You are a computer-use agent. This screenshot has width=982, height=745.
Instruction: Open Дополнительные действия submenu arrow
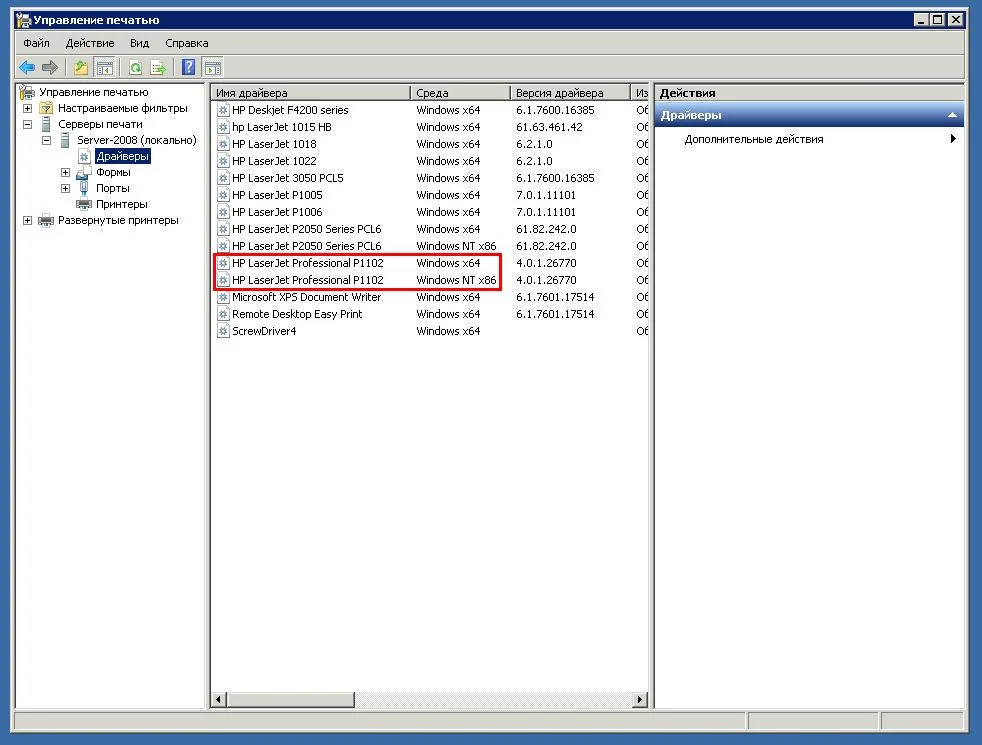953,139
